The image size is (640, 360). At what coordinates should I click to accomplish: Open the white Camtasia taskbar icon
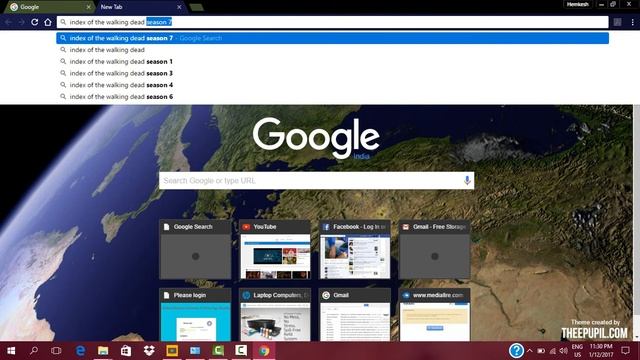click(x=241, y=351)
